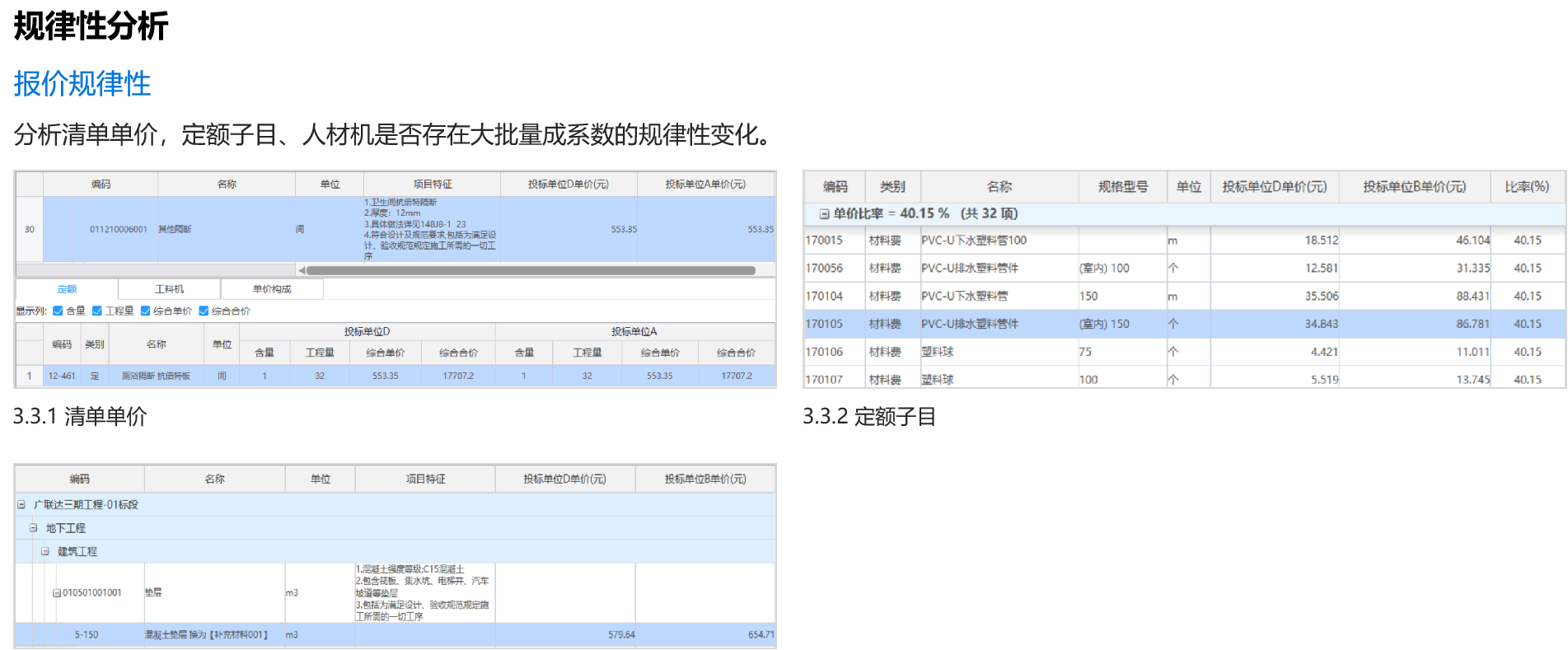Select row number 30 in list table

click(x=30, y=229)
